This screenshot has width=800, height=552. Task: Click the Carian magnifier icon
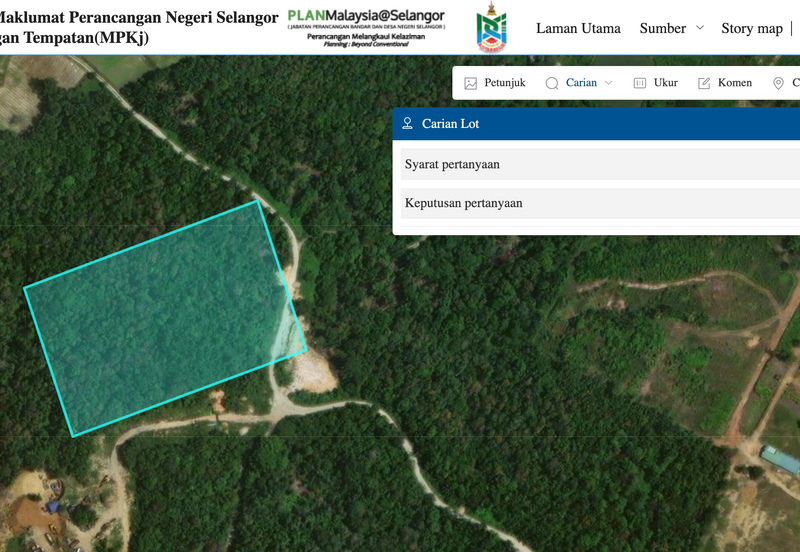pyautogui.click(x=551, y=84)
